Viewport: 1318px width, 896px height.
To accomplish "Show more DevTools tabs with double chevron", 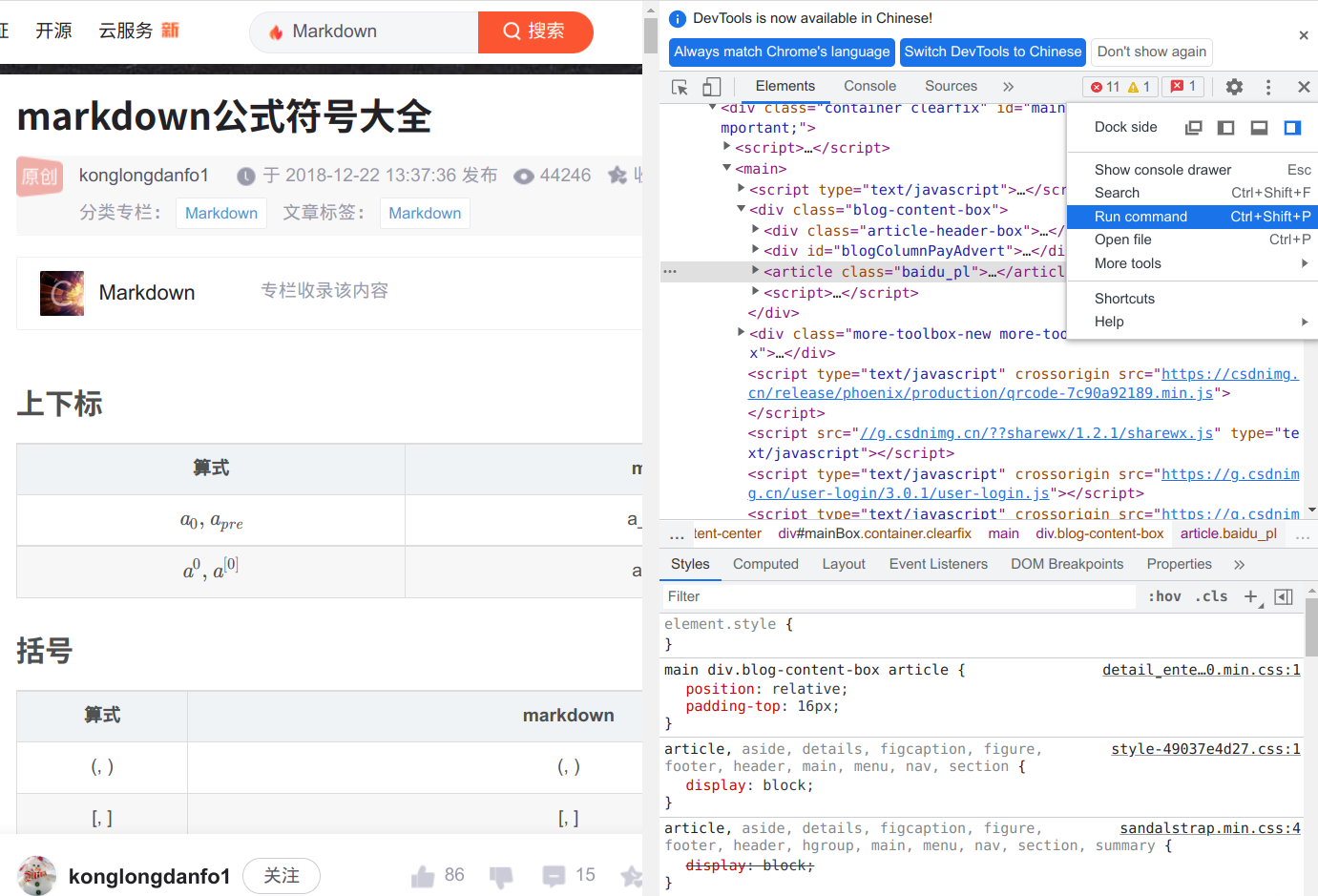I will click(1008, 86).
